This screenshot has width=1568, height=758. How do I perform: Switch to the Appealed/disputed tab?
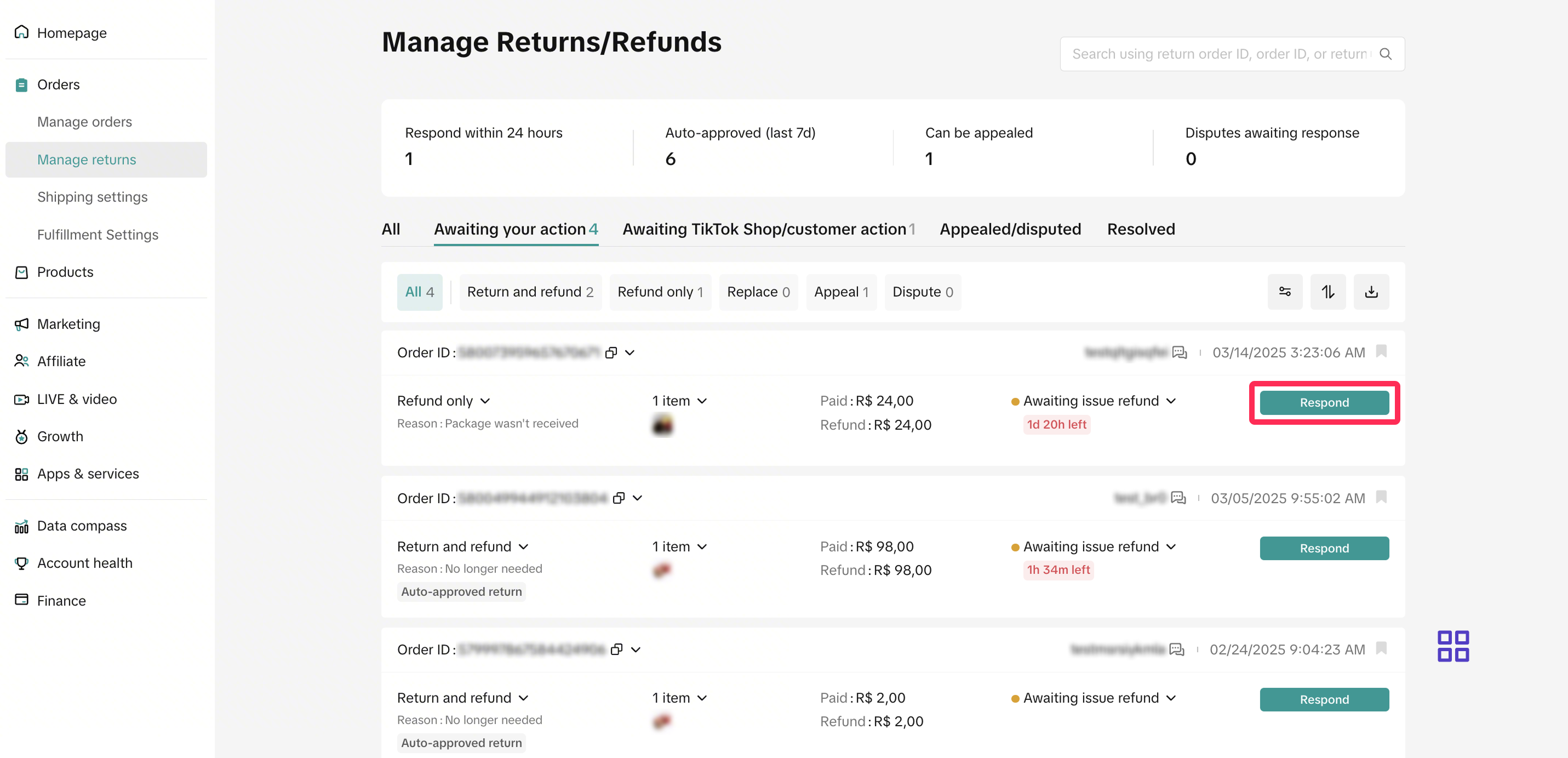[1010, 229]
